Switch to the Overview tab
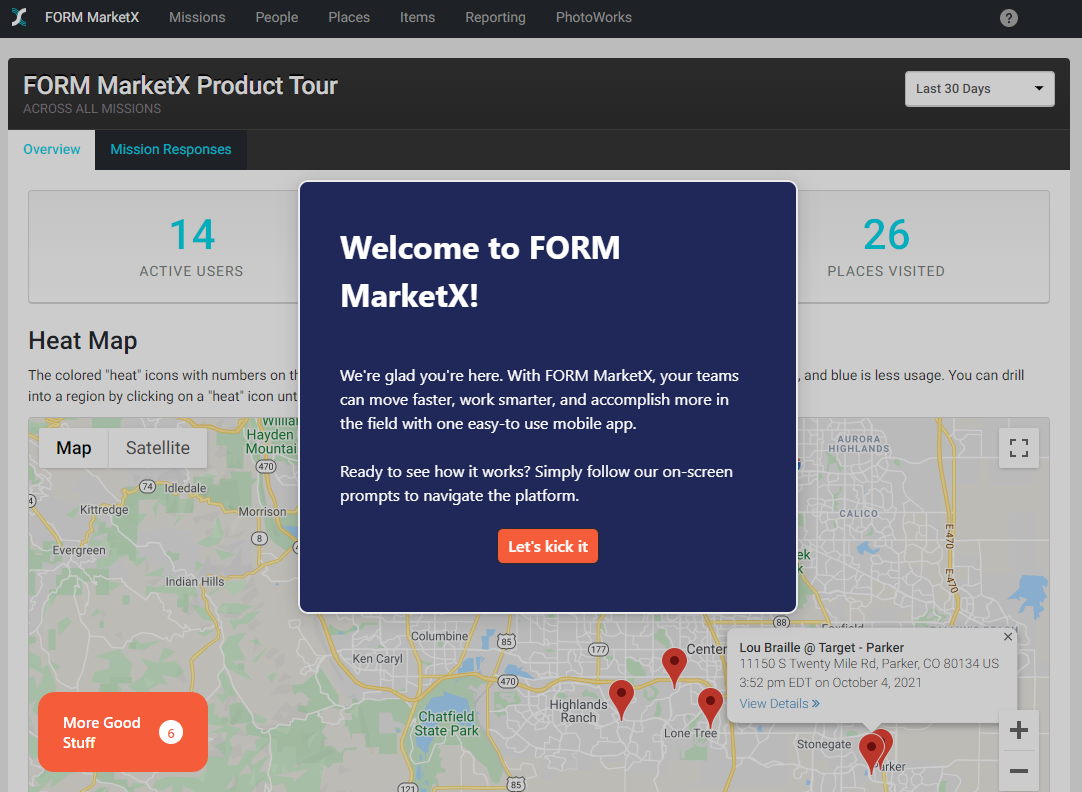The height and width of the screenshot is (792, 1082). (x=52, y=149)
